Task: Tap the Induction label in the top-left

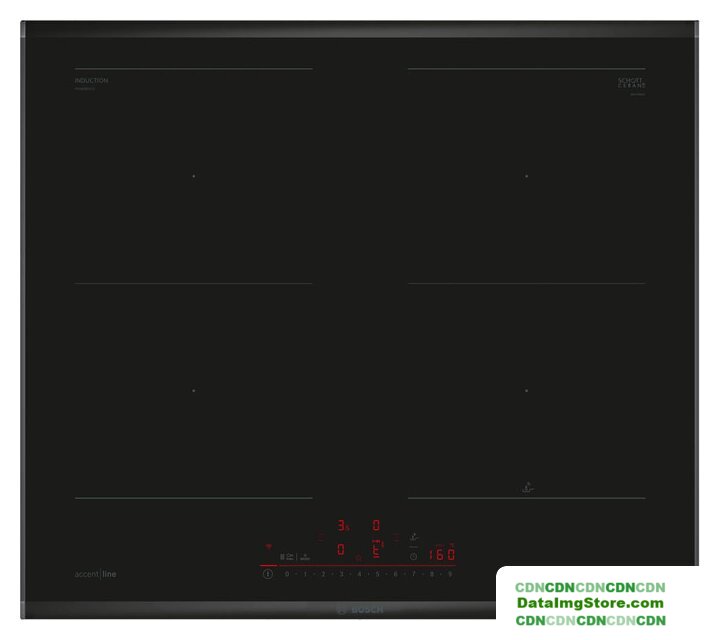Action: [x=91, y=81]
